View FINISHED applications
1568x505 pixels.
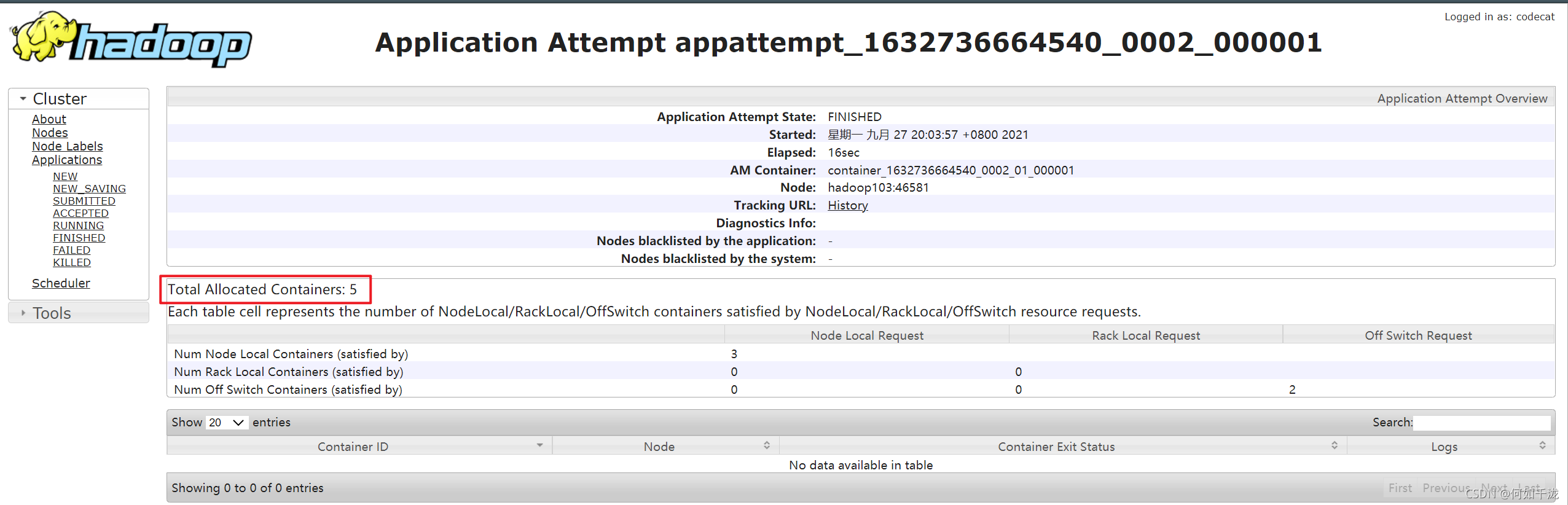point(79,238)
